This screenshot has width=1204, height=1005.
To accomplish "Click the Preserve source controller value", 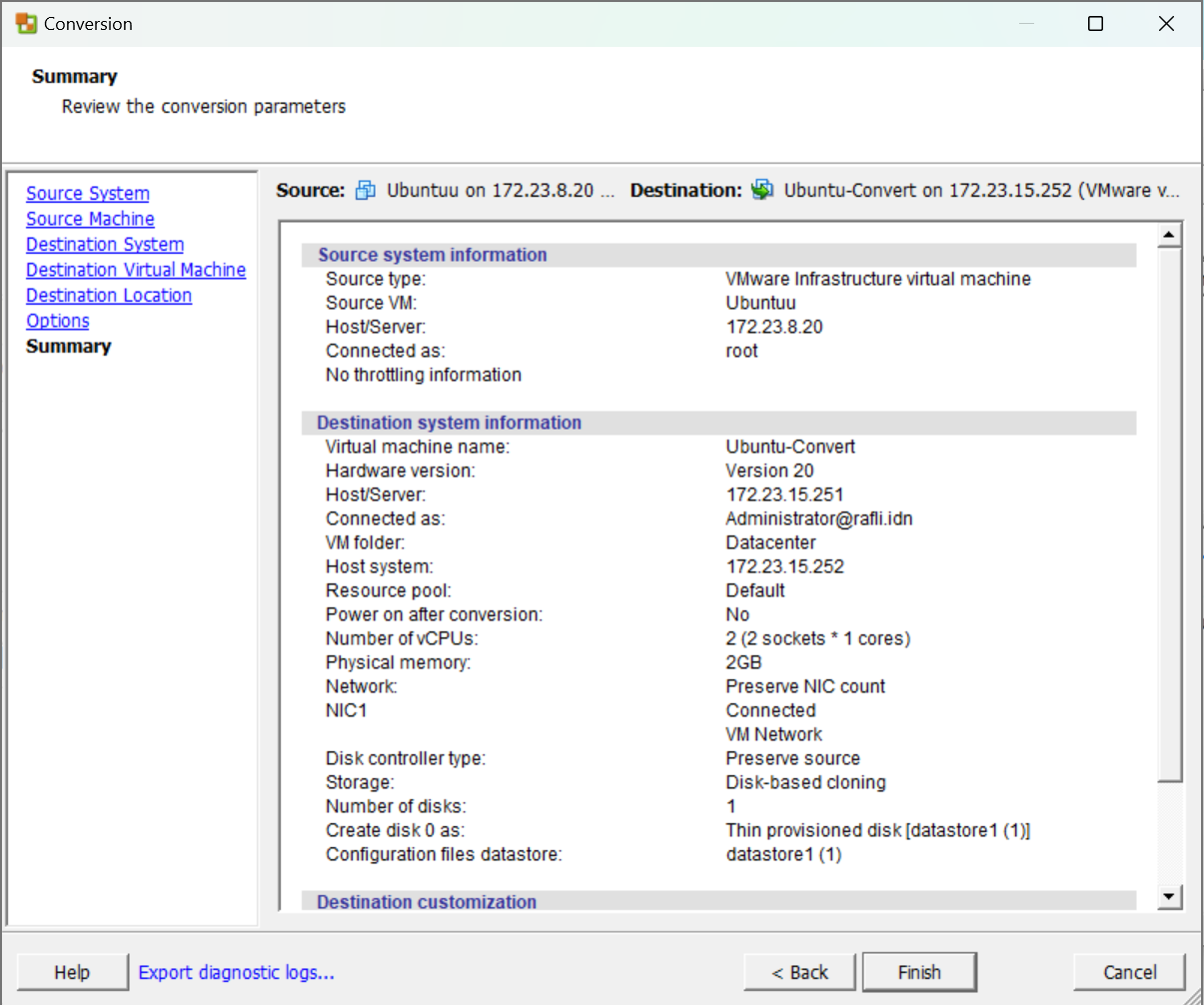I will click(792, 758).
